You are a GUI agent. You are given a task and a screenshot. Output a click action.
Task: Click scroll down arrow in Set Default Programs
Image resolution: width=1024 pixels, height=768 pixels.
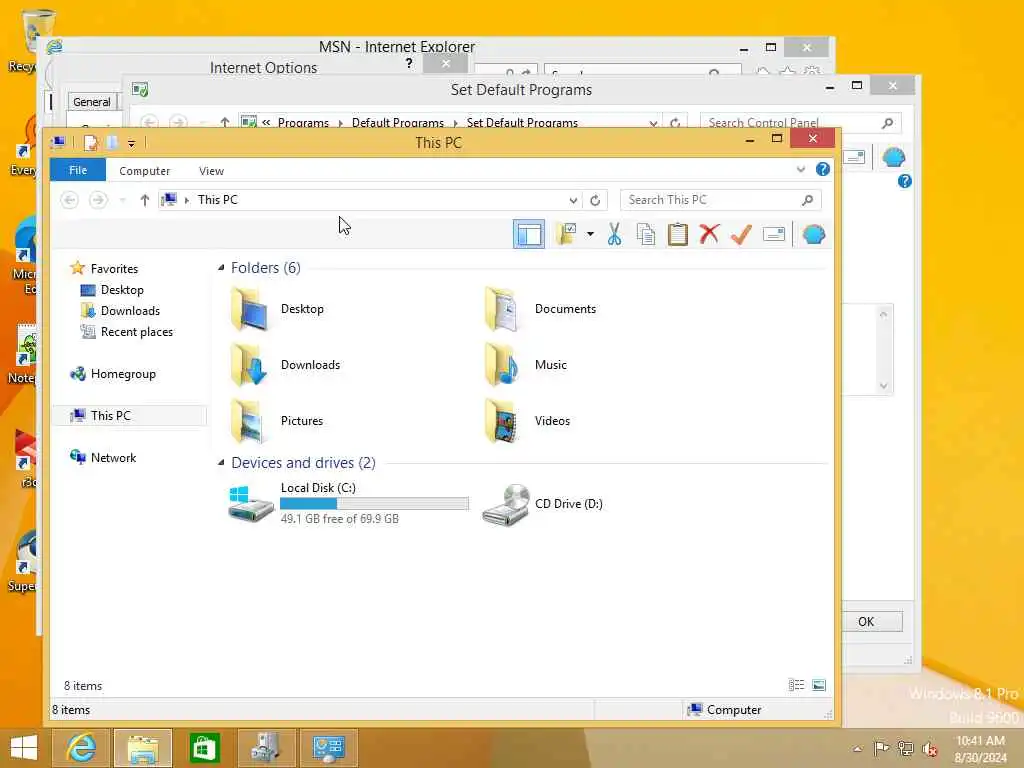[884, 385]
